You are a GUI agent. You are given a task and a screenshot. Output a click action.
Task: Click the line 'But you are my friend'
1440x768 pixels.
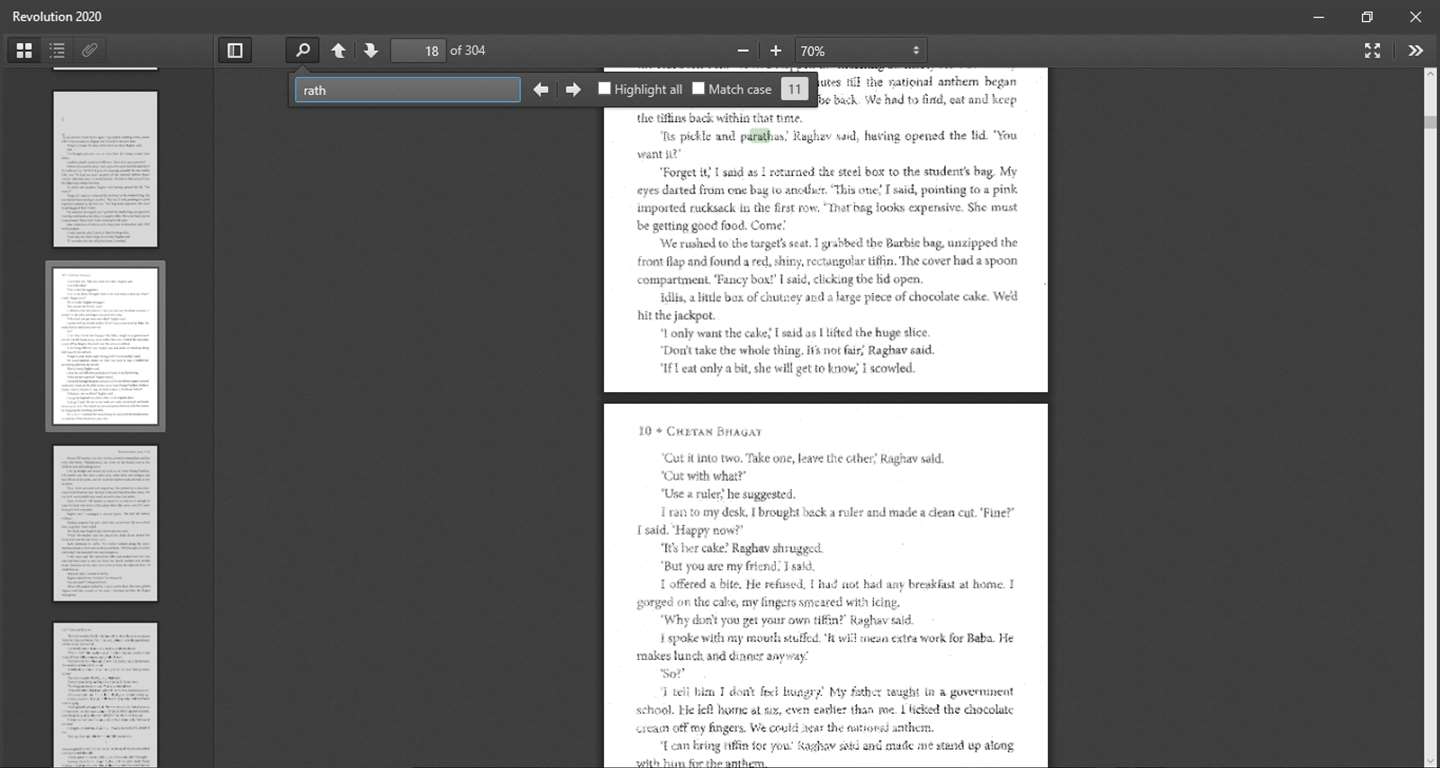point(738,566)
